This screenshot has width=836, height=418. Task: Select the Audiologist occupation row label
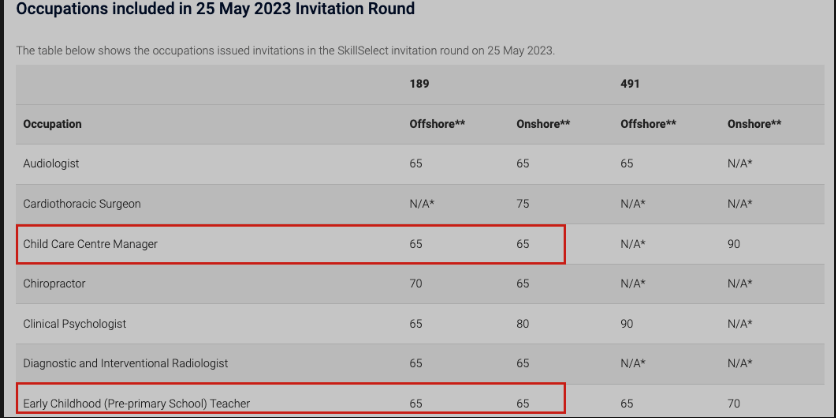click(51, 163)
